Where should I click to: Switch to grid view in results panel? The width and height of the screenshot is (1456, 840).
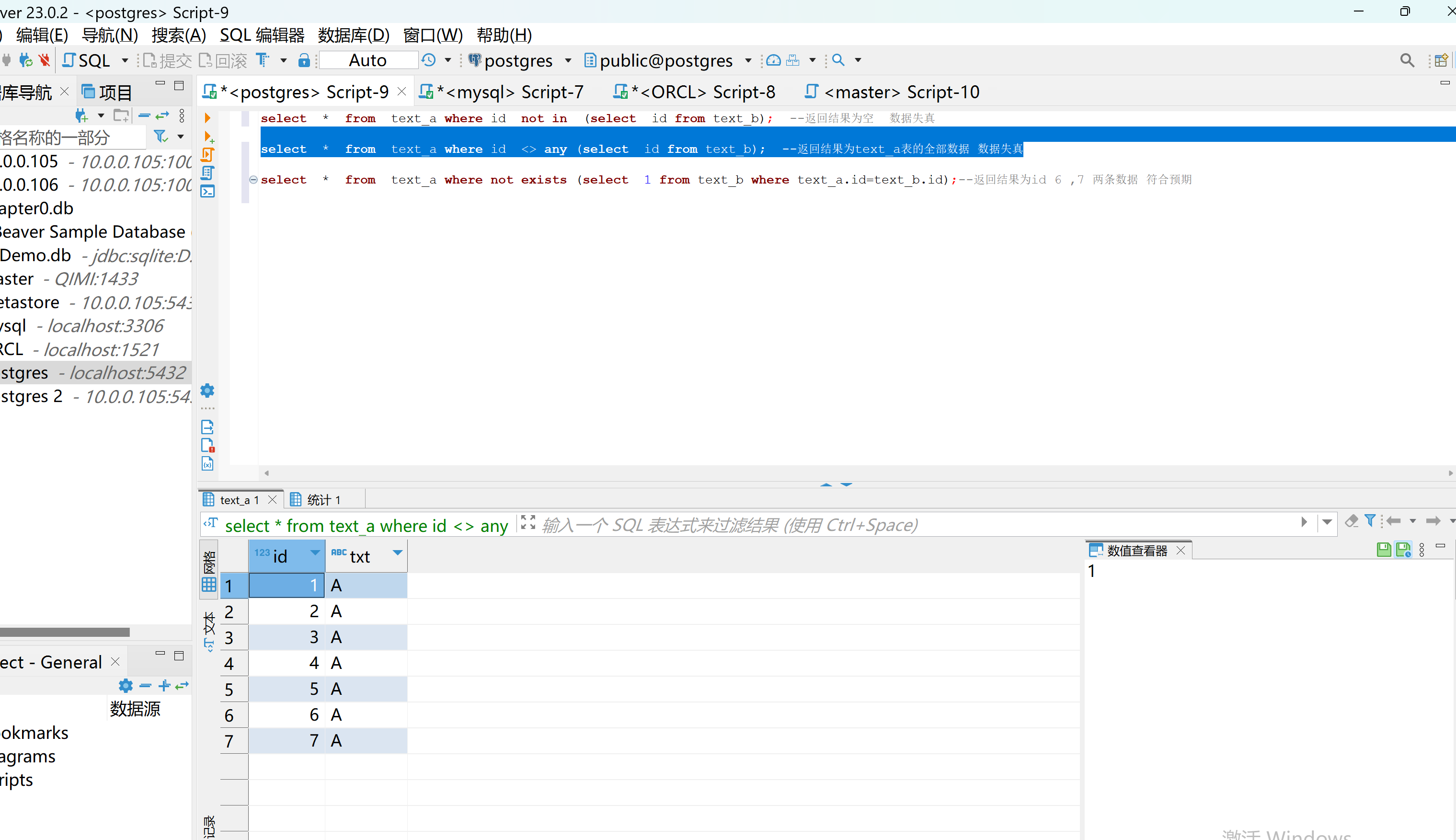209,571
